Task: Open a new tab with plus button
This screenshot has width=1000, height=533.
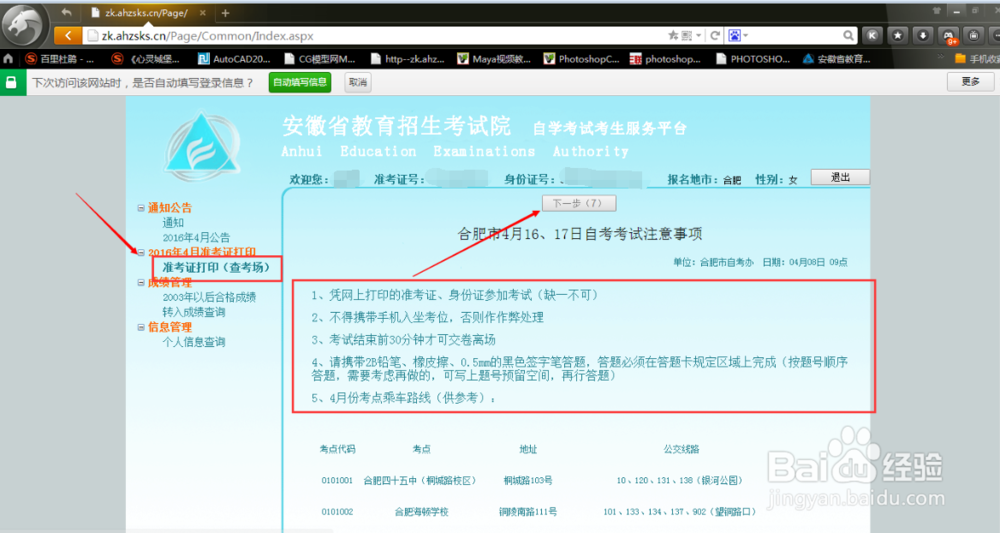Action: 225,13
